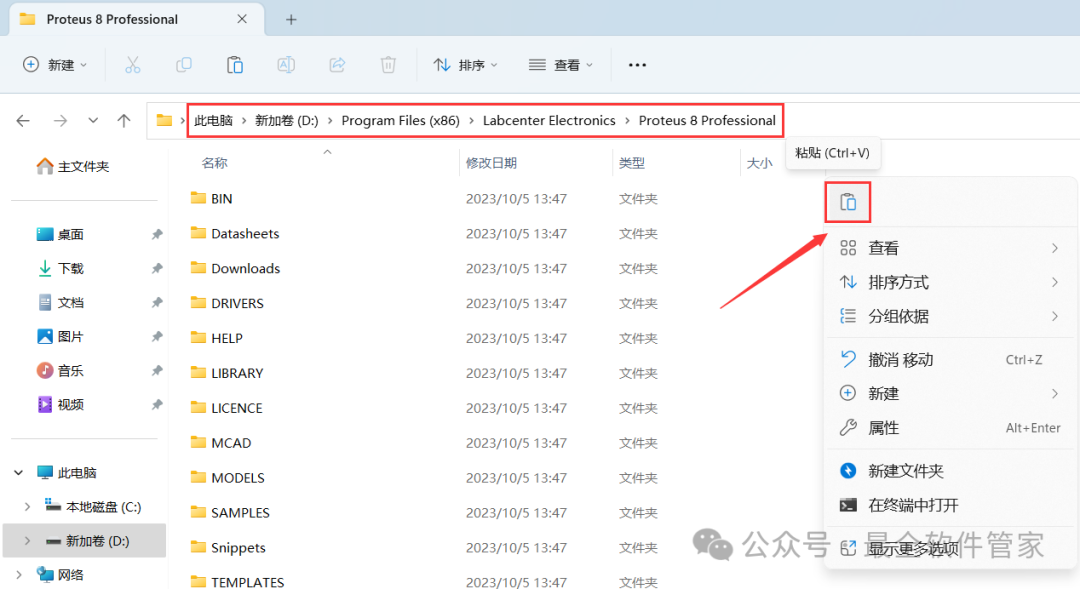Click the See more ellipsis in the toolbar
Viewport: 1080px width, 589px height.
637,64
